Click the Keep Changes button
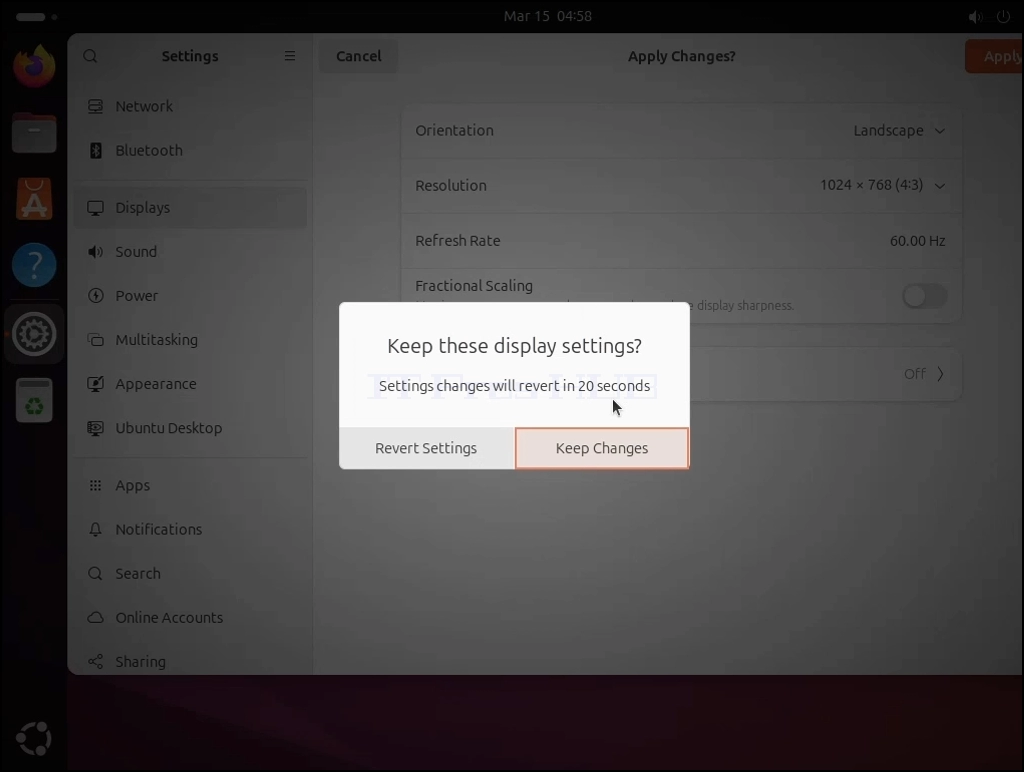The height and width of the screenshot is (772, 1024). pos(601,448)
